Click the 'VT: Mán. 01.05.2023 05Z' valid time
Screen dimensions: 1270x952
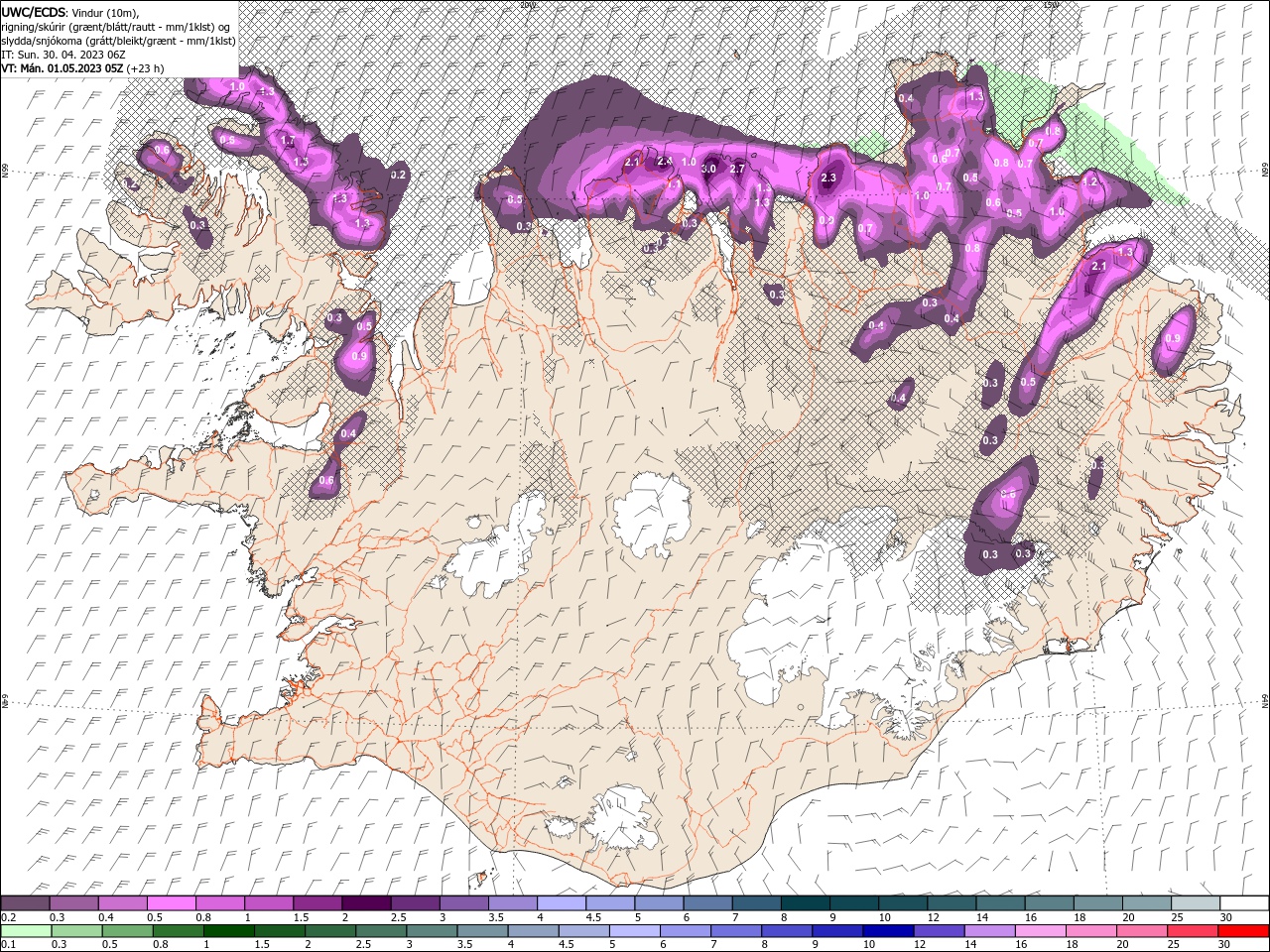63,67
